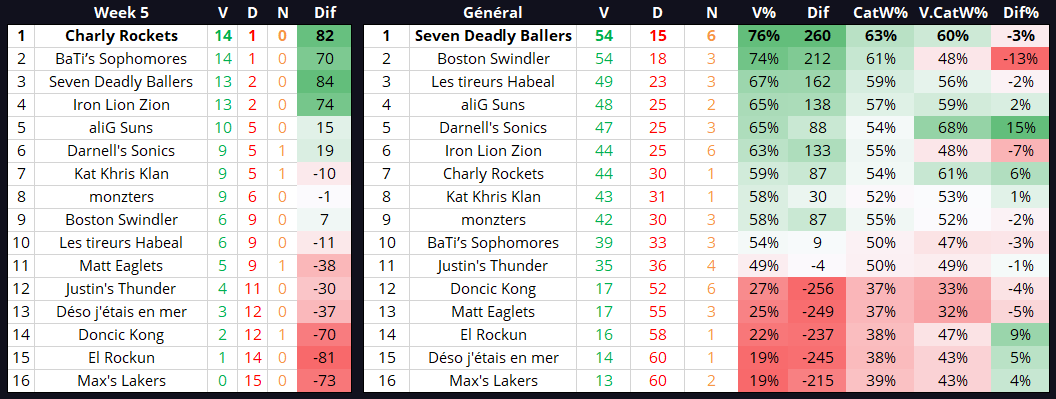Select the Dif% column header

[1020, 12]
